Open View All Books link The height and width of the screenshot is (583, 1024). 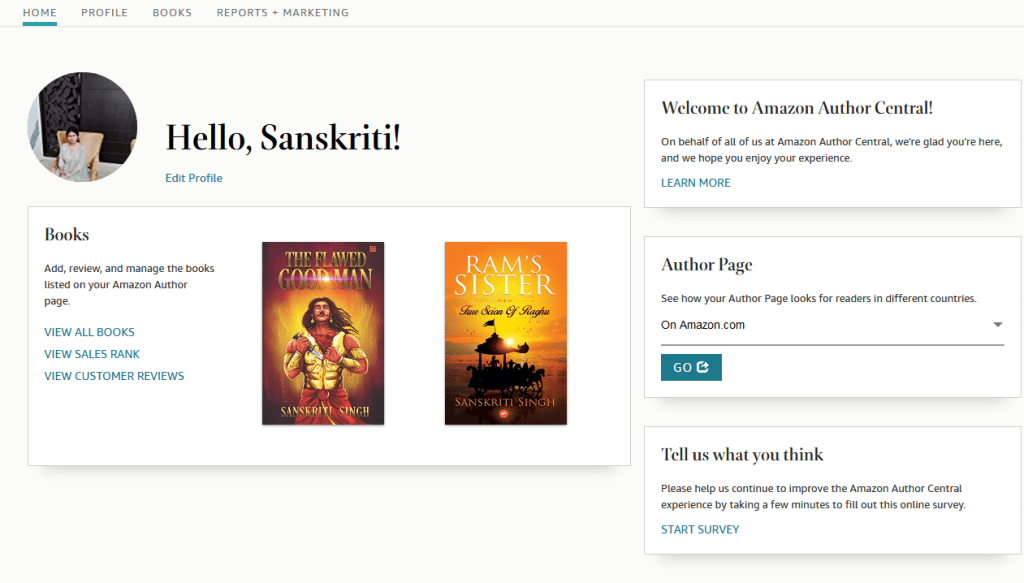(89, 332)
